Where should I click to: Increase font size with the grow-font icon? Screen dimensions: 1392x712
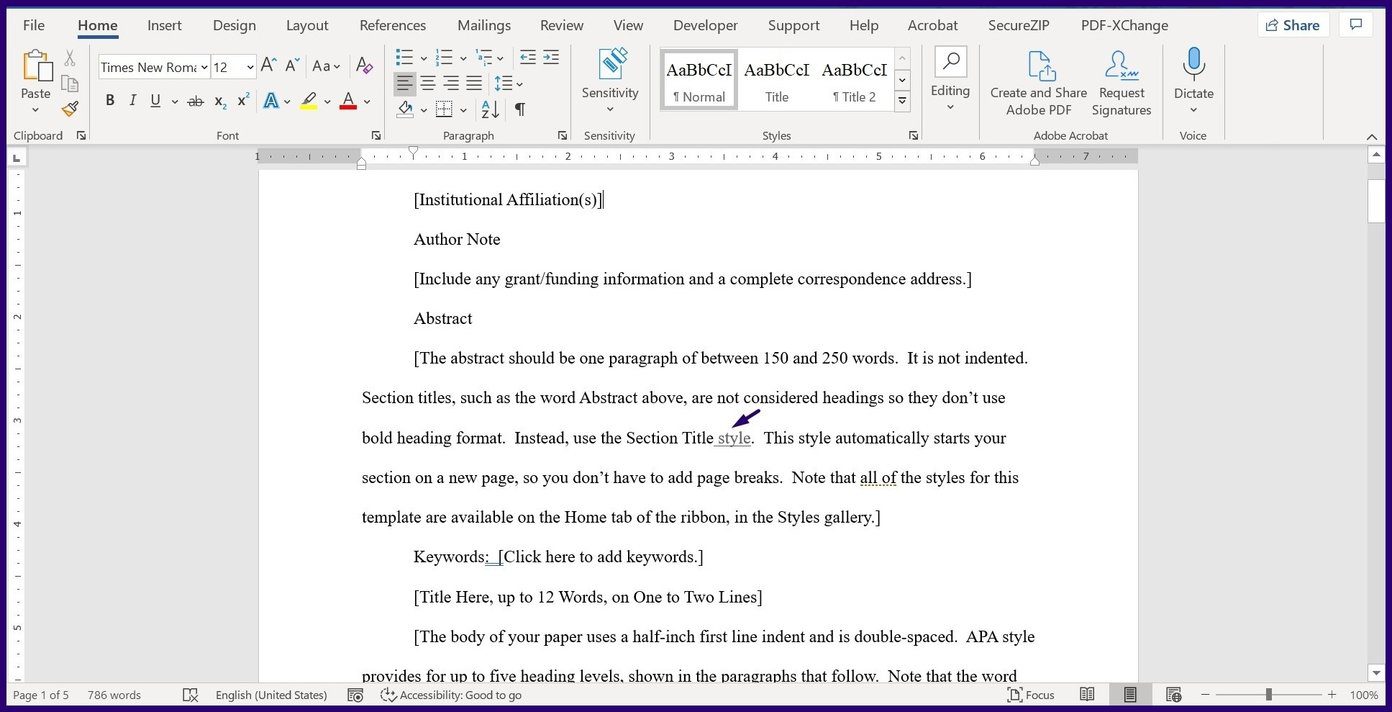coord(268,66)
